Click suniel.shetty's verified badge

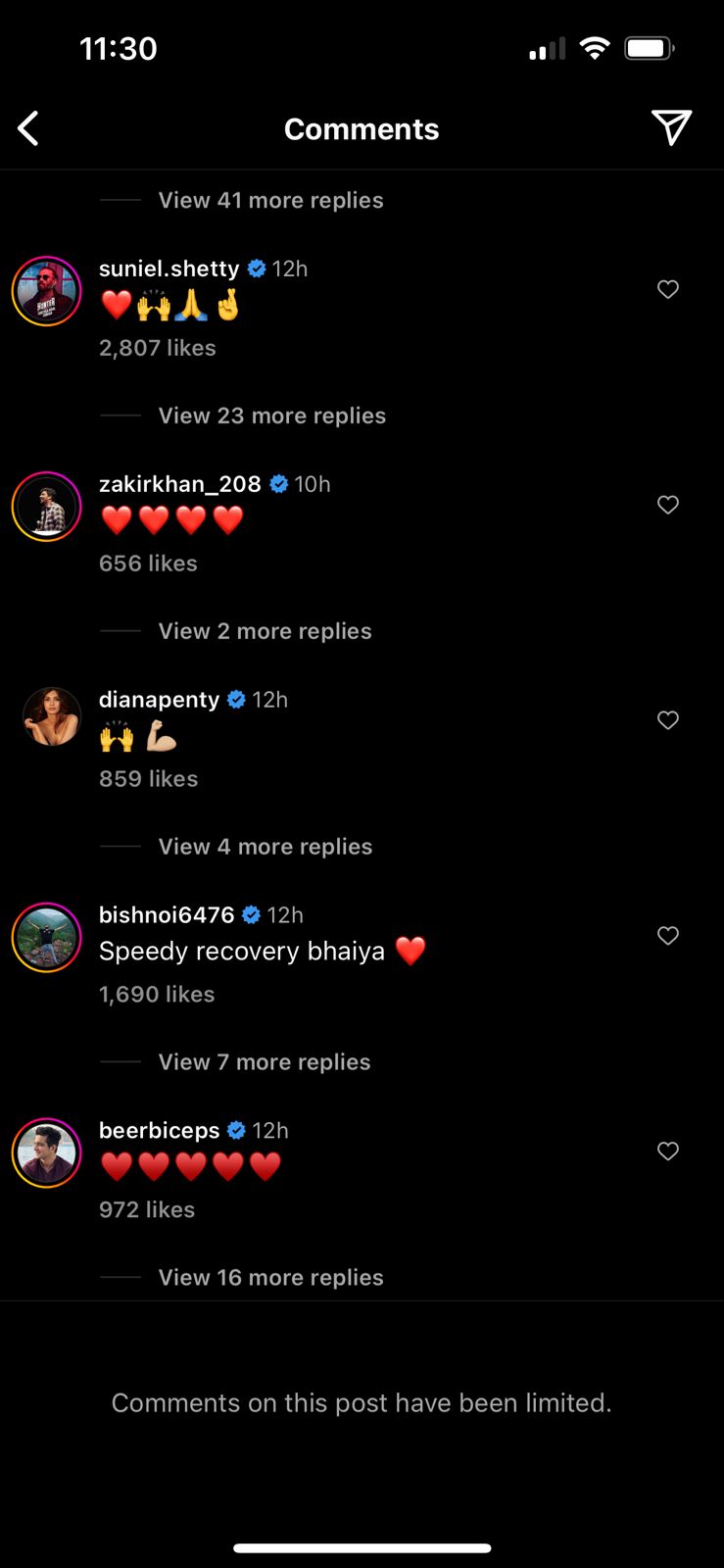pyautogui.click(x=257, y=268)
